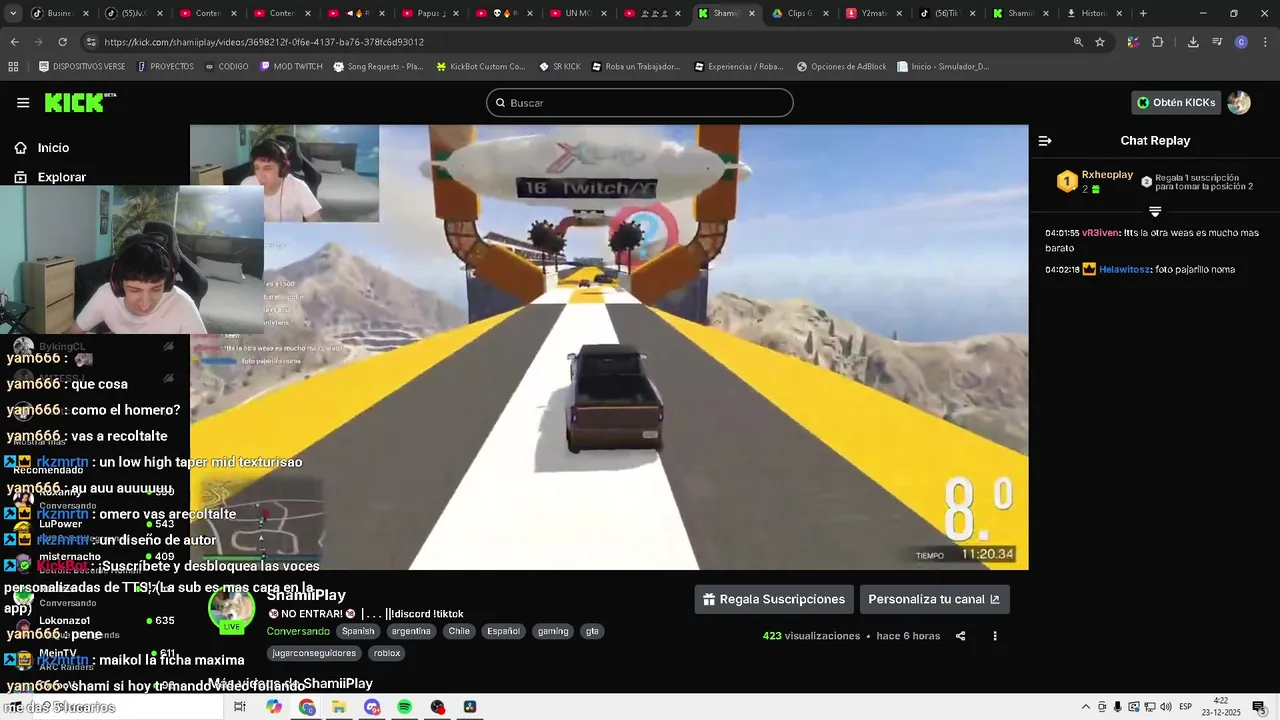This screenshot has width=1280, height=720.
Task: Open a new browser tab
Action: [1143, 13]
